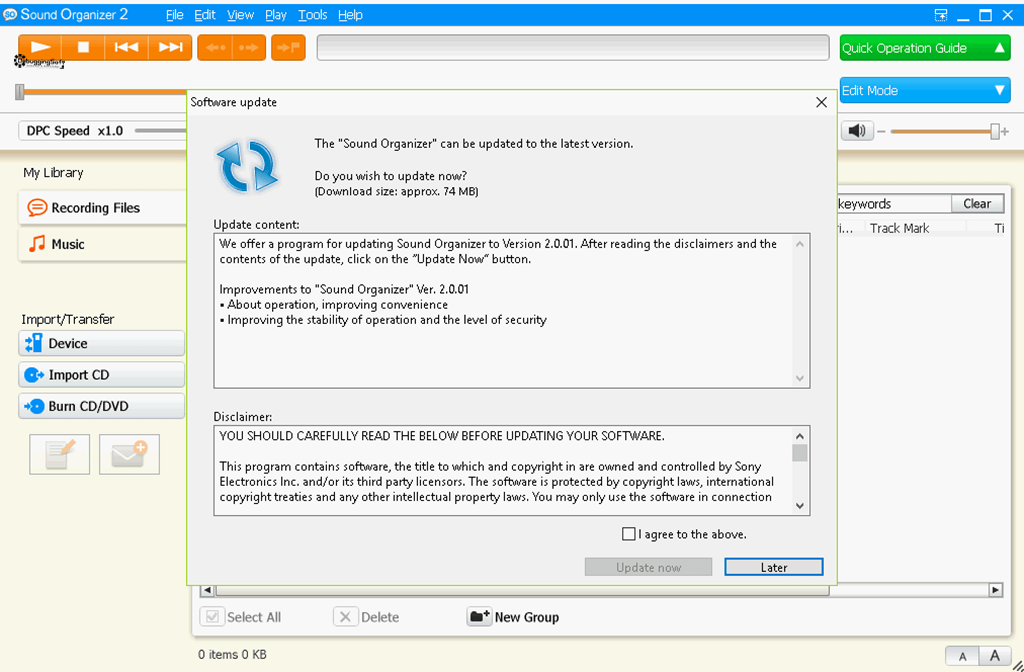This screenshot has width=1024, height=672.
Task: Click the Disclaimer scroll down arrow
Action: click(x=800, y=505)
